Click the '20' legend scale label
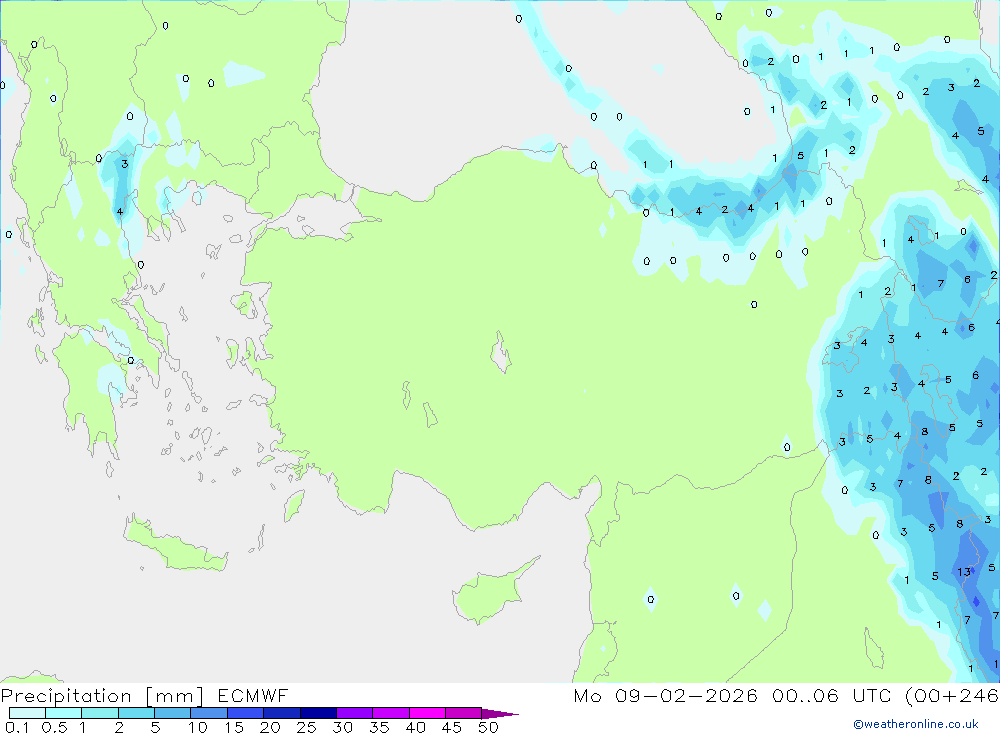 (x=270, y=727)
